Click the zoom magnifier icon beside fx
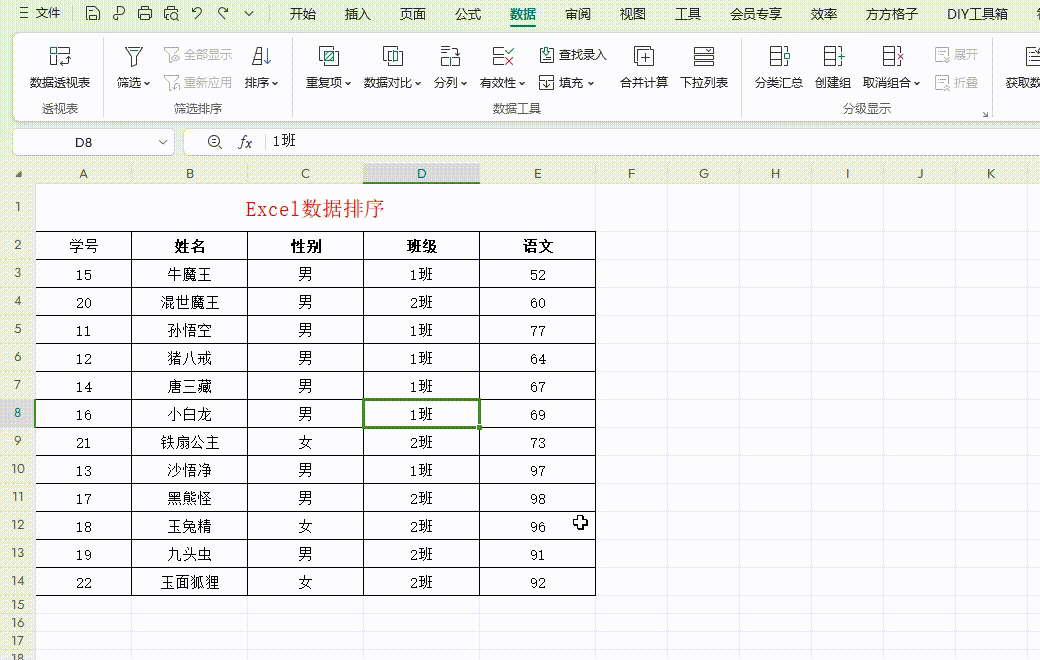Screen dimensions: 1040x660 pyautogui.click(x=215, y=141)
